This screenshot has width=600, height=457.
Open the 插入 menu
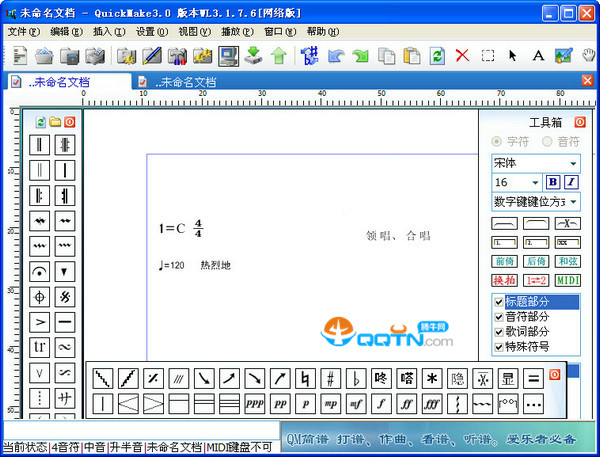[102, 31]
